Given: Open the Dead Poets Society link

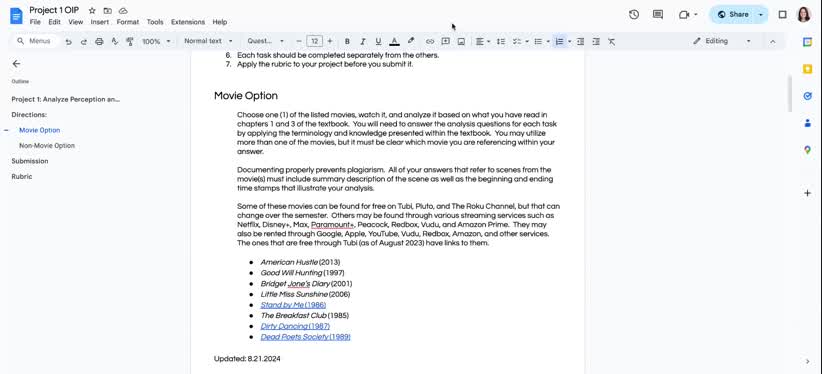Looking at the screenshot, I should (306, 337).
